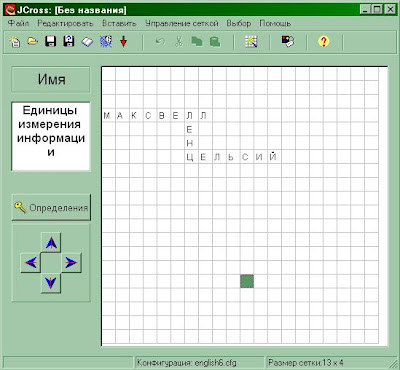The image size is (400, 370).
Task: Open the Вставить menu
Action: (x=119, y=24)
